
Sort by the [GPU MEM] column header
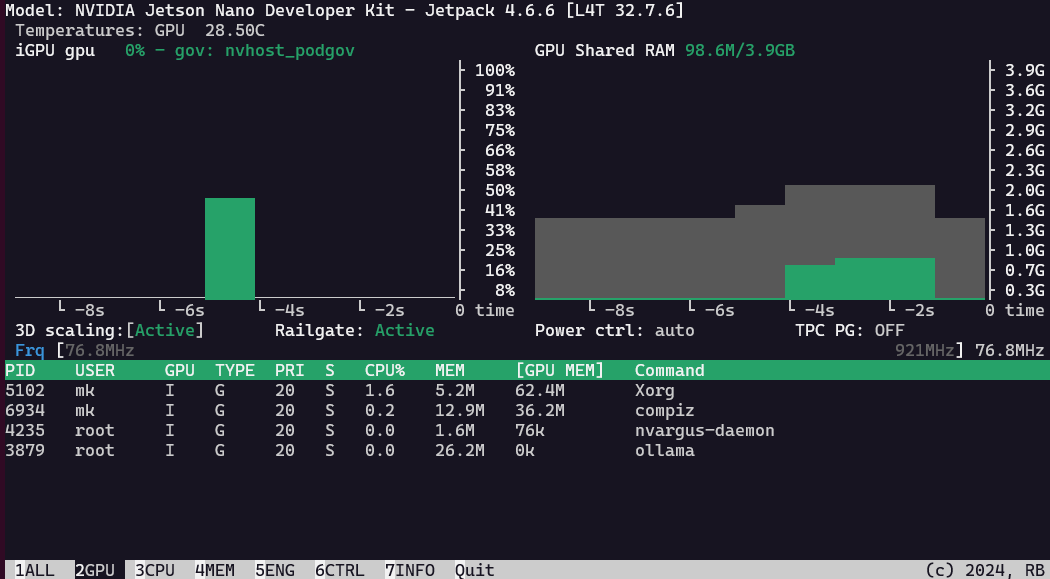click(560, 370)
